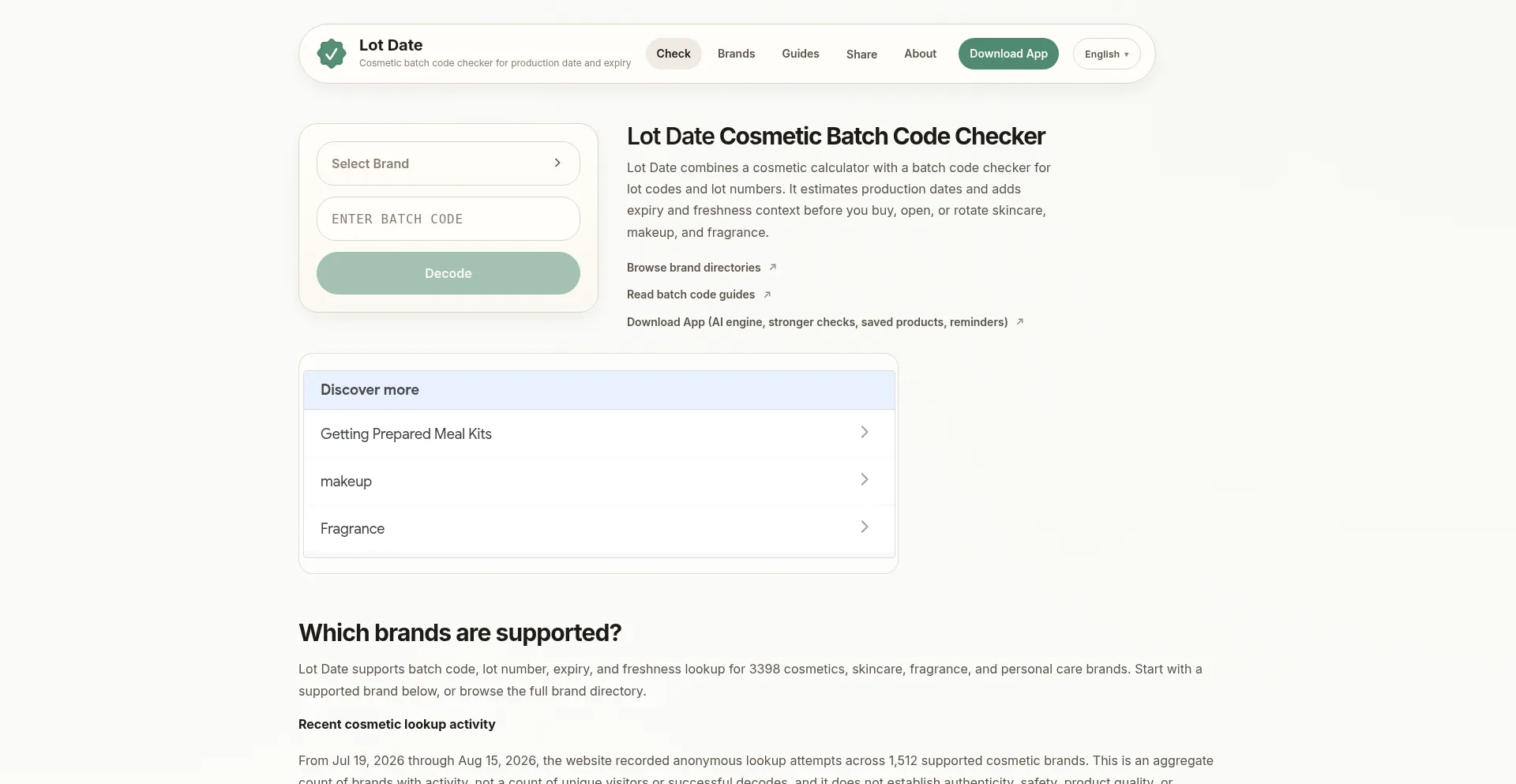Click arrow icon beside Browse brand directories

click(773, 267)
